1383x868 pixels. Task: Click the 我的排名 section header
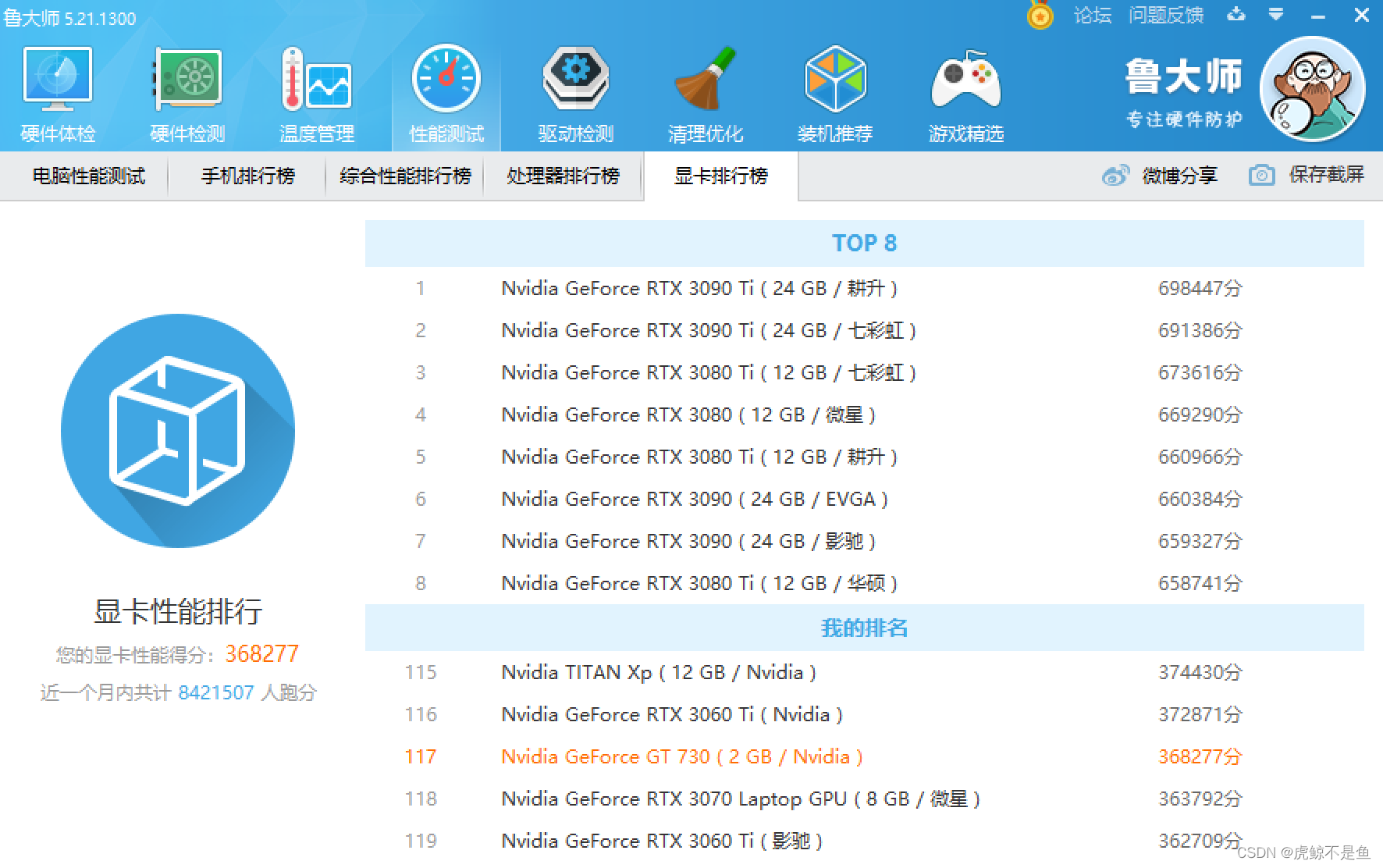865,628
